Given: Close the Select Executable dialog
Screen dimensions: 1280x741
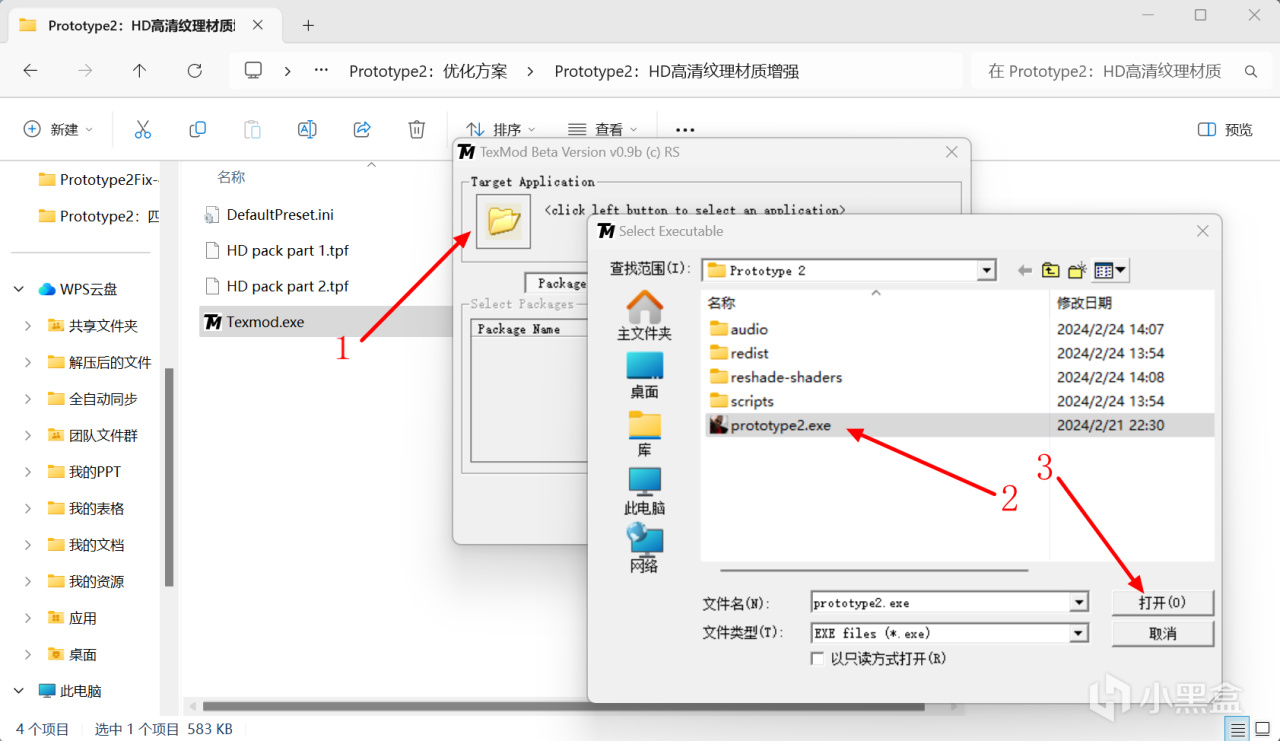Looking at the screenshot, I should pyautogui.click(x=1203, y=231).
